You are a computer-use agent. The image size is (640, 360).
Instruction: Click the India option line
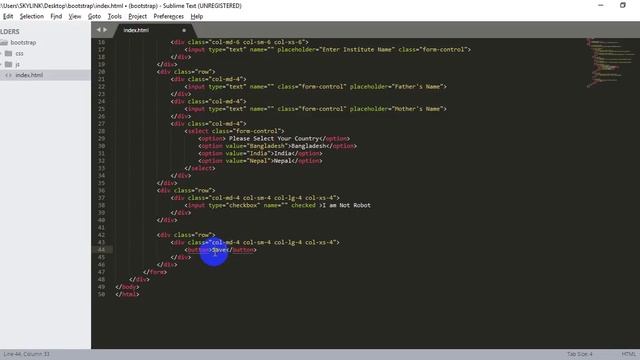click(260, 153)
